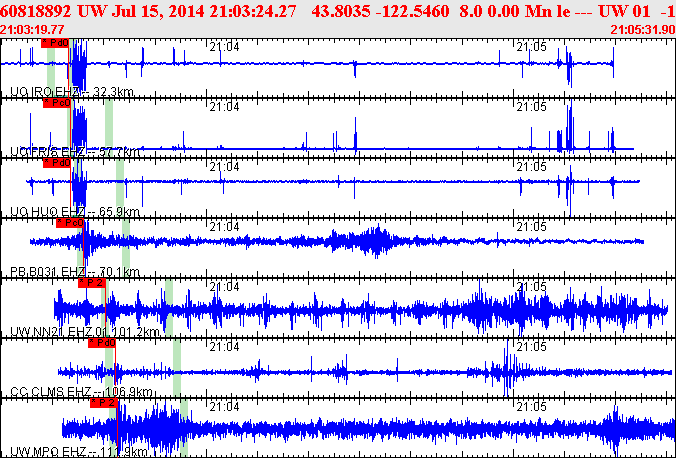Viewport: 676px width, 458px height.
Task: Click the UO HUO EHZ station label
Action: click(75, 212)
